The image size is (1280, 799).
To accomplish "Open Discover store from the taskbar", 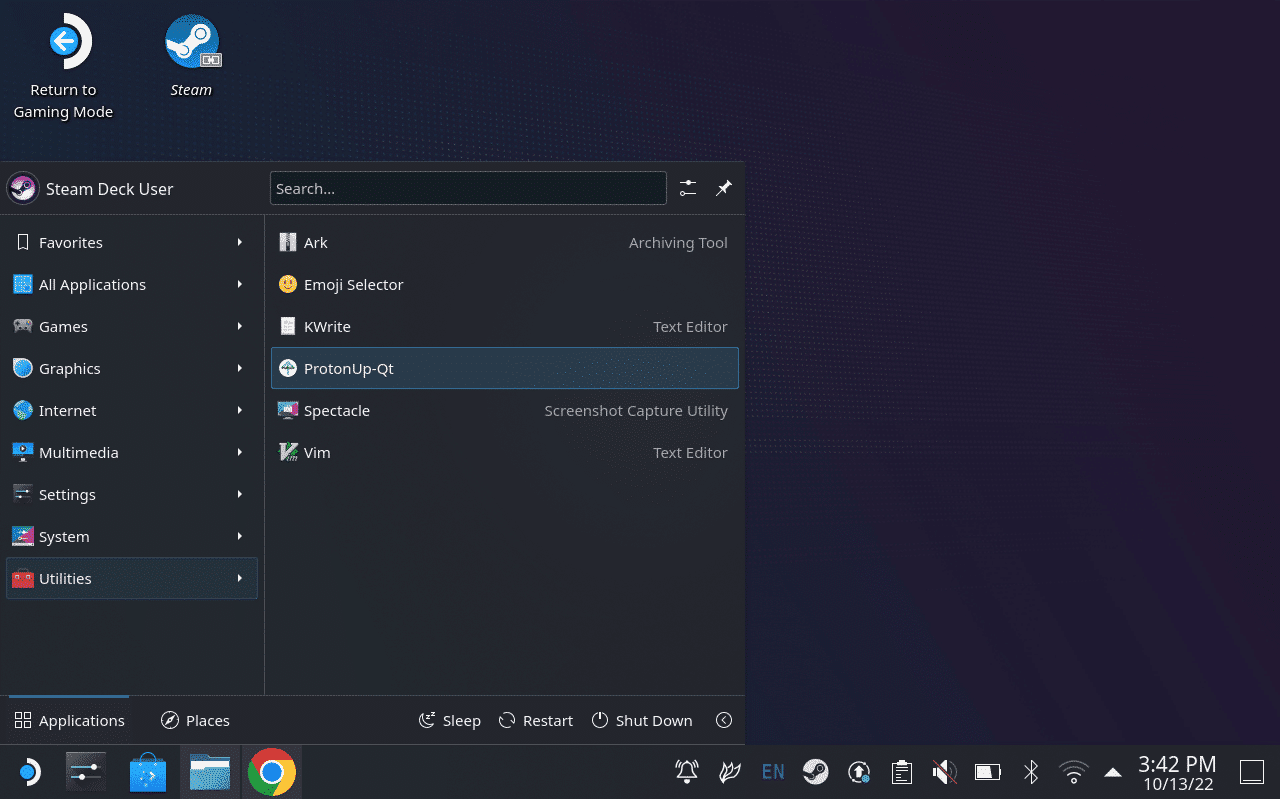I will click(x=148, y=772).
